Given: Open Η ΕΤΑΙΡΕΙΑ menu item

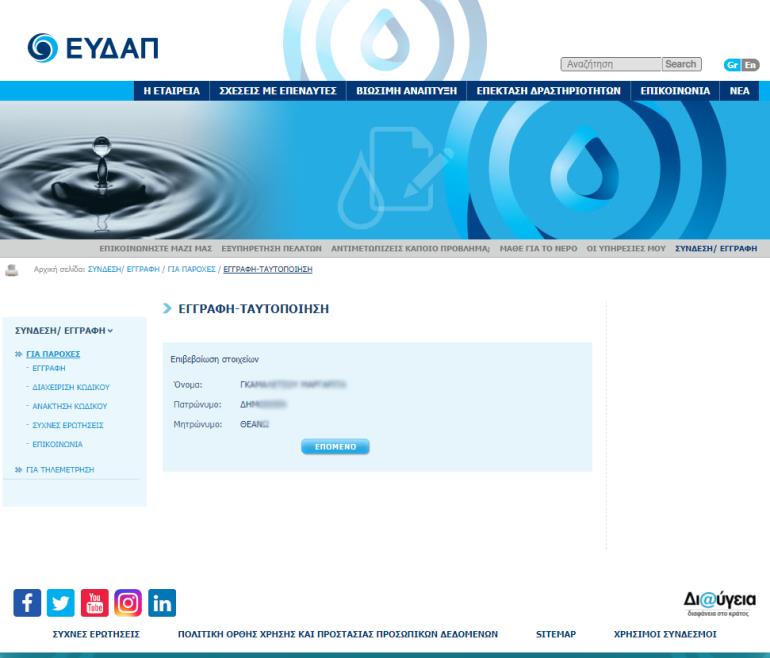Looking at the screenshot, I should click(x=171, y=90).
